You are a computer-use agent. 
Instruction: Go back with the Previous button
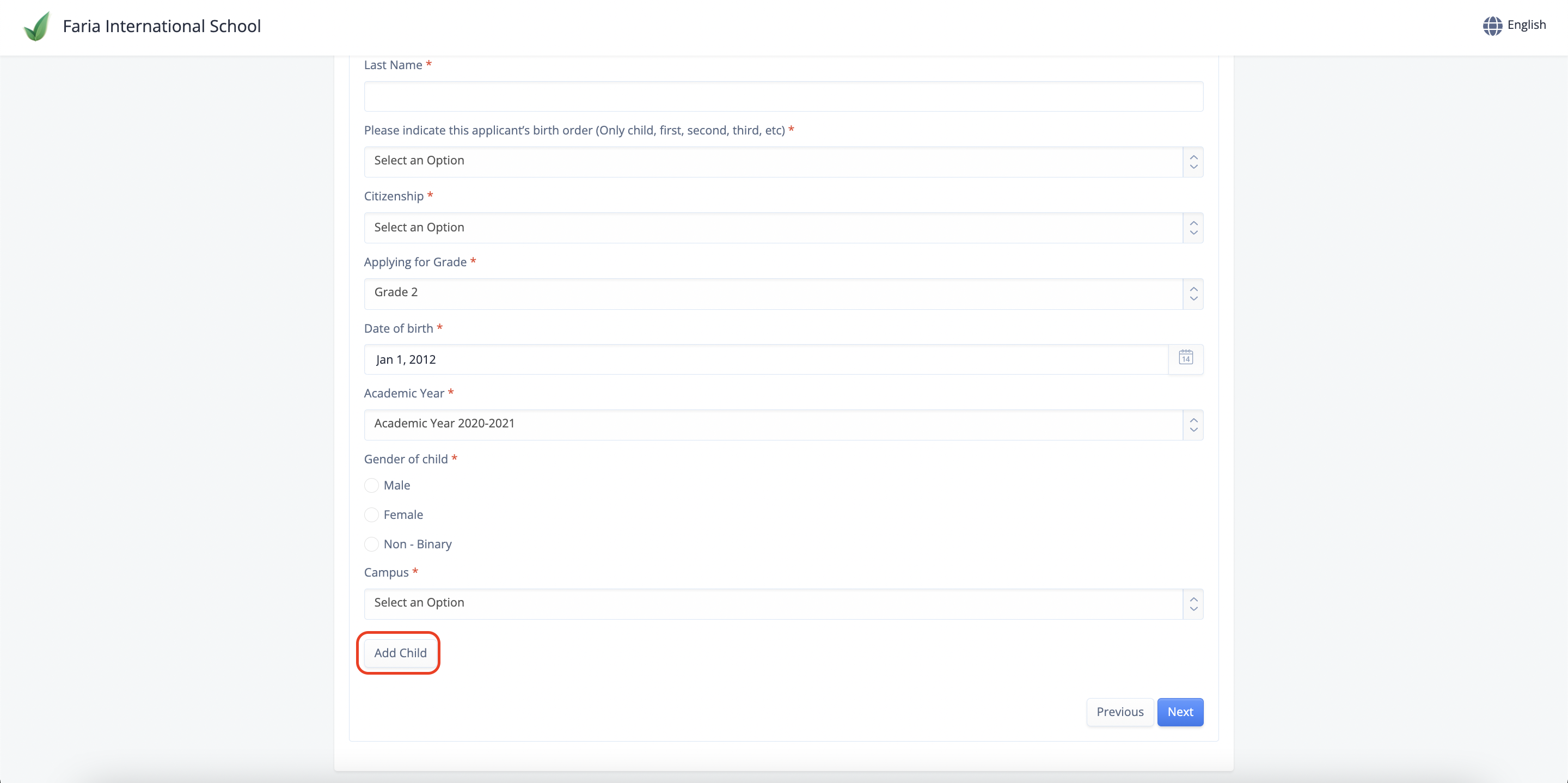point(1119,712)
